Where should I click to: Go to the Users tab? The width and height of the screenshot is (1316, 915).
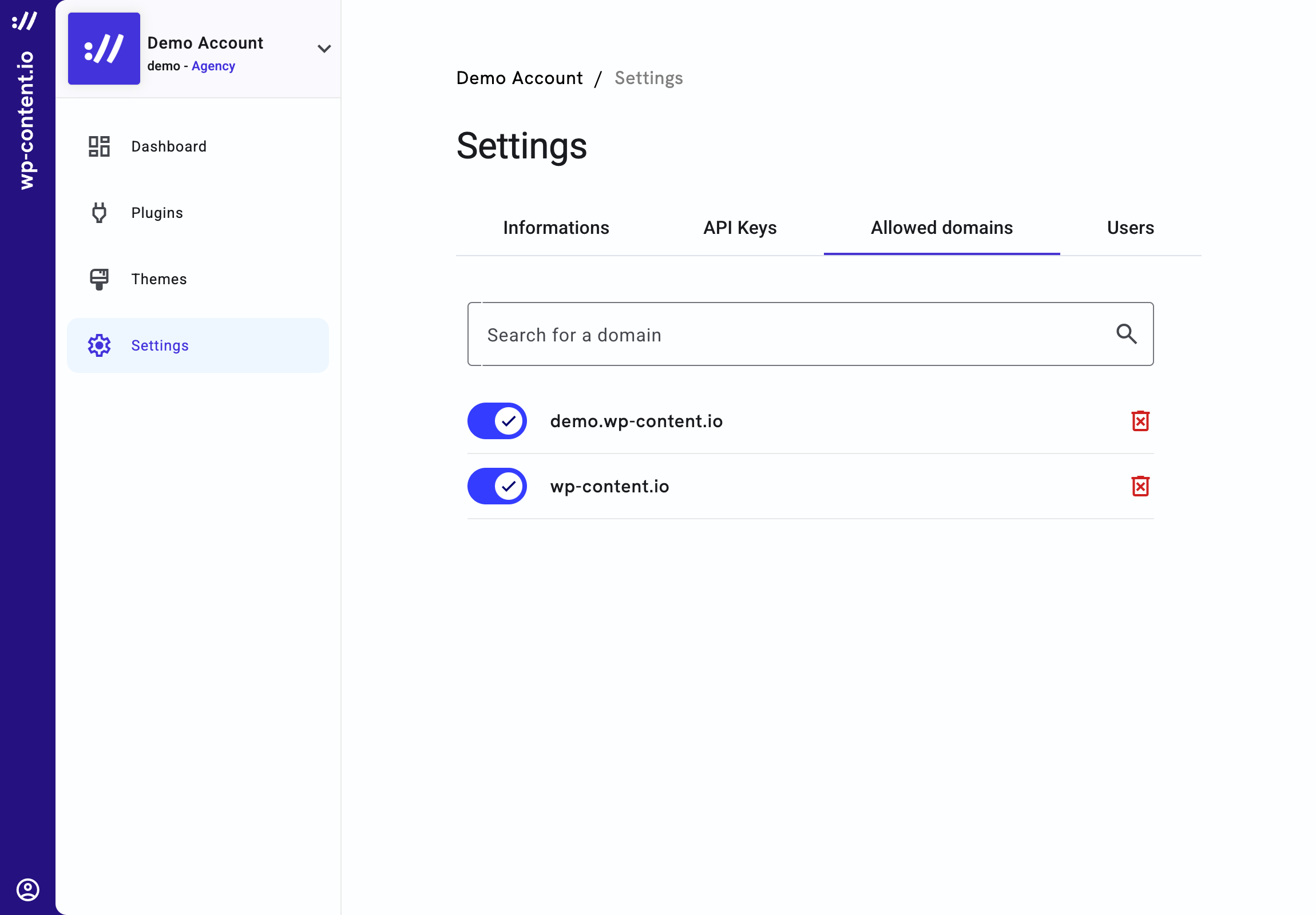pyautogui.click(x=1129, y=228)
